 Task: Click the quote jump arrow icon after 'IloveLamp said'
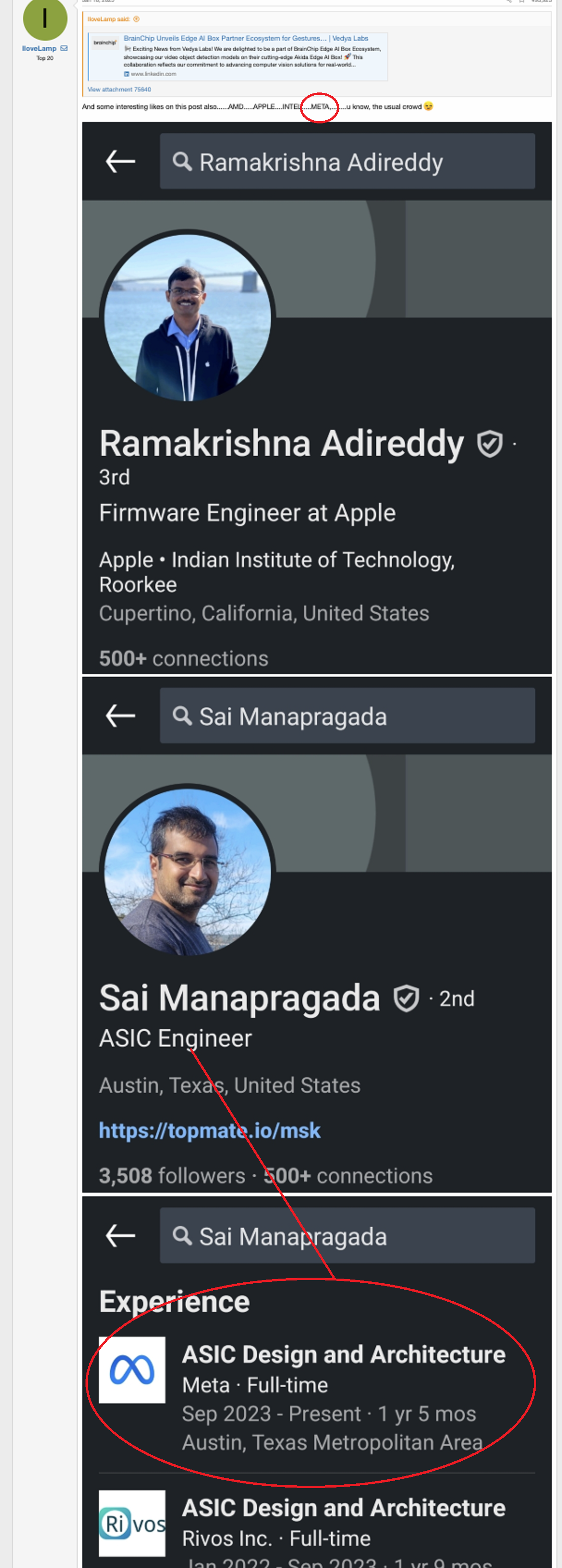pos(136,19)
